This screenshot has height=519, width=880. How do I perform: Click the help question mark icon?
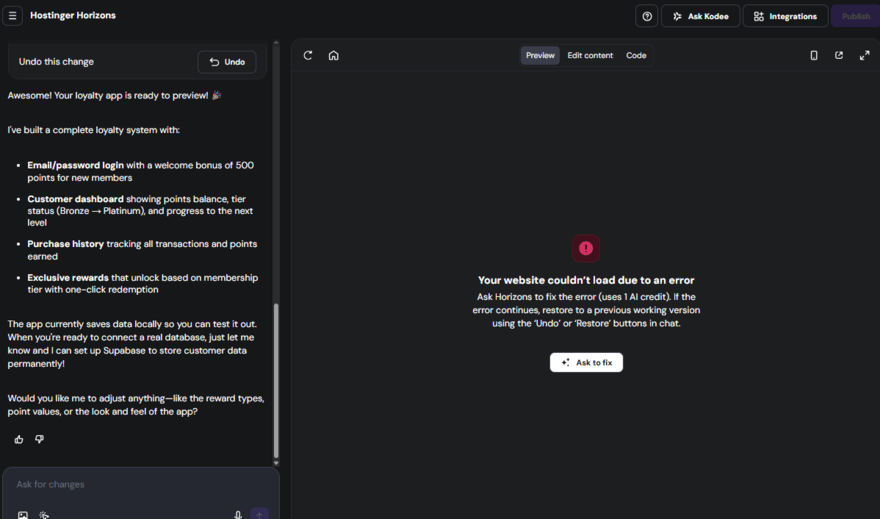tap(647, 16)
